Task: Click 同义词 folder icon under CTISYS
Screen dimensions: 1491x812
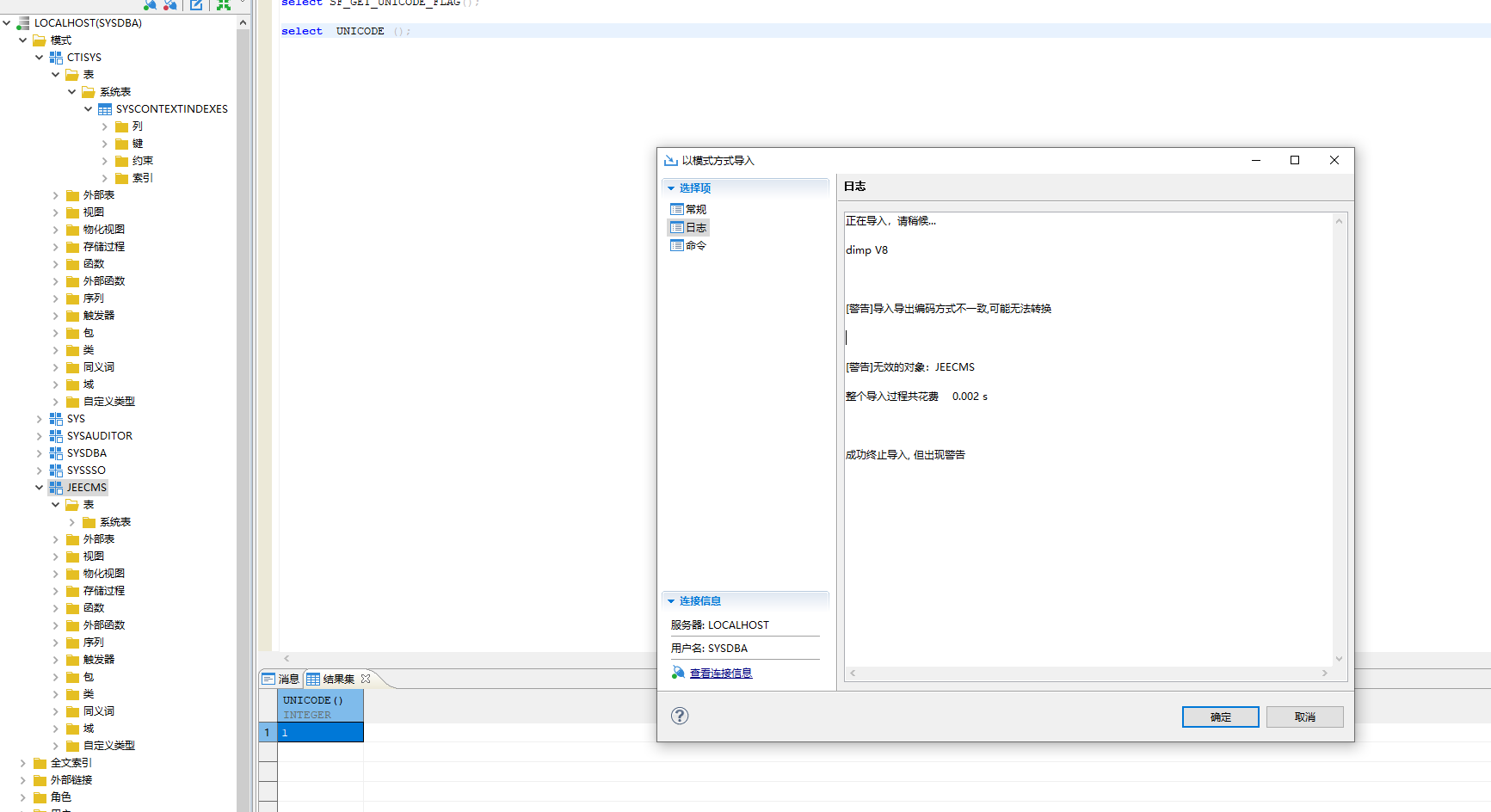Action: [72, 367]
